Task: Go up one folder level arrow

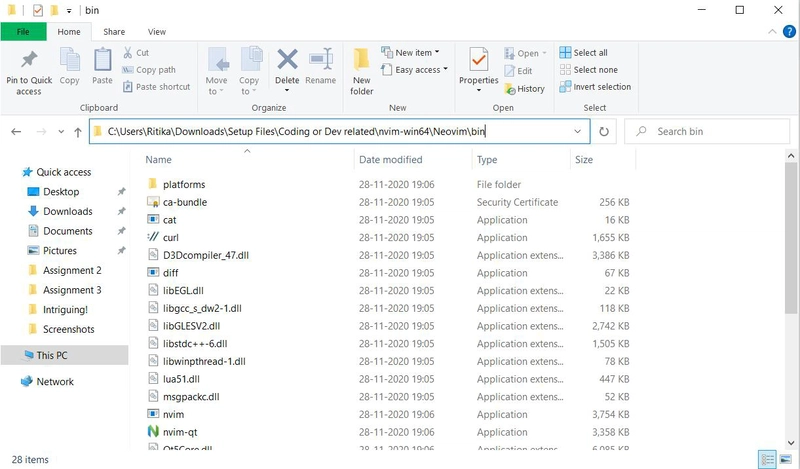Action: coord(78,132)
